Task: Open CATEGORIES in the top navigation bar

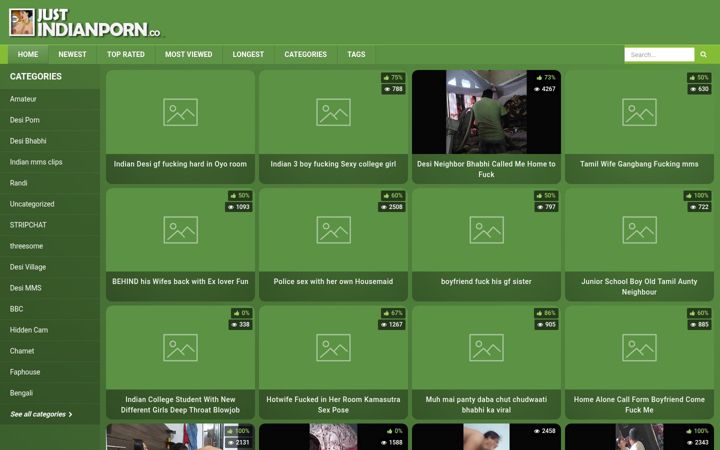Action: click(305, 54)
